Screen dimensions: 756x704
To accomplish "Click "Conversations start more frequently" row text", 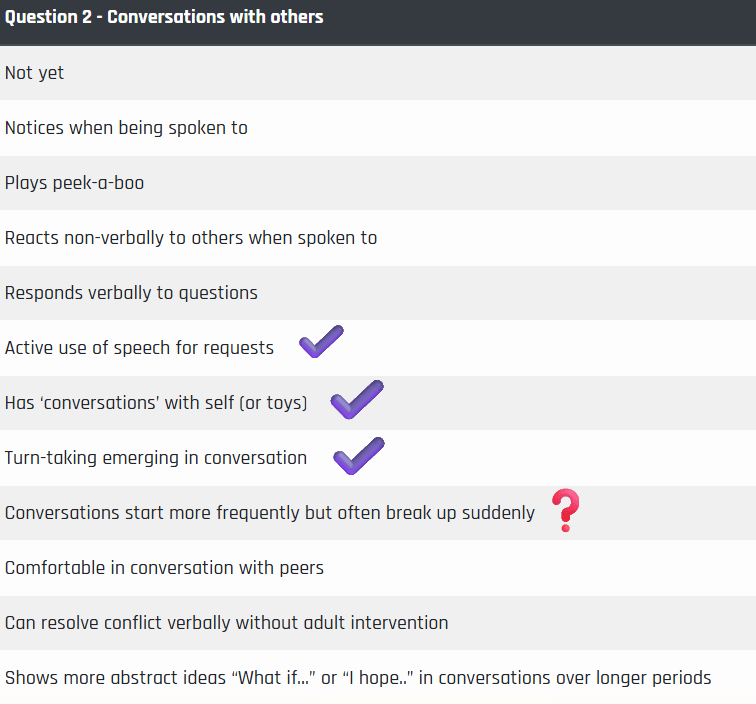I will pos(270,513).
